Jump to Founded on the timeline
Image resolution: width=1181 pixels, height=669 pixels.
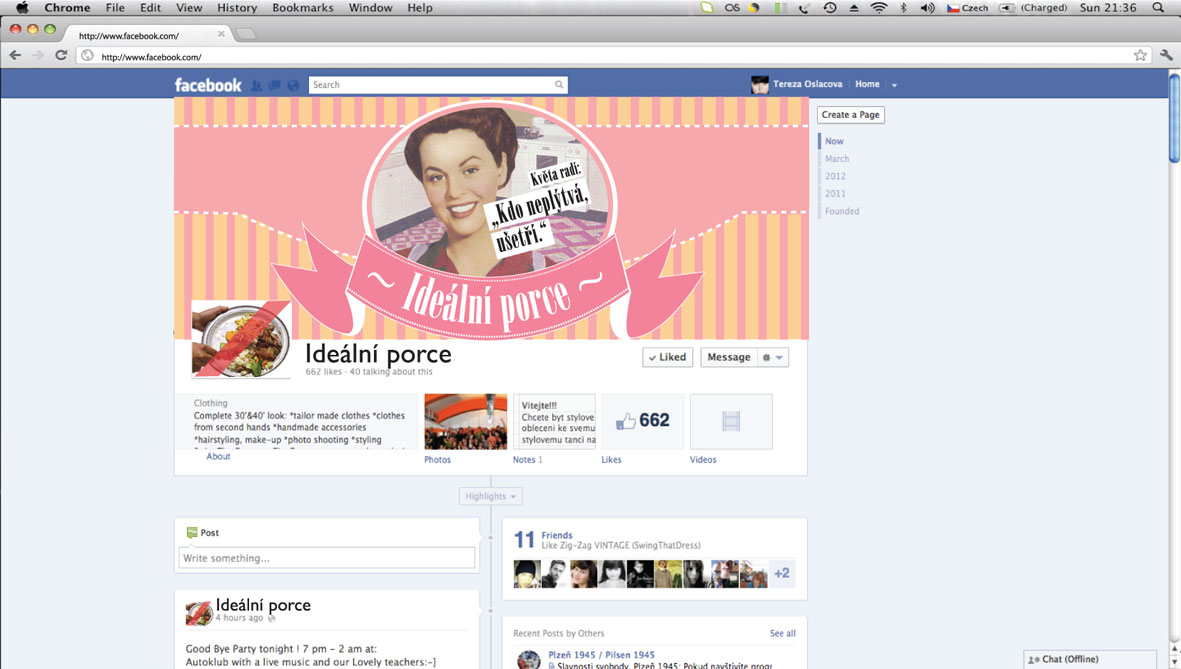tap(842, 212)
